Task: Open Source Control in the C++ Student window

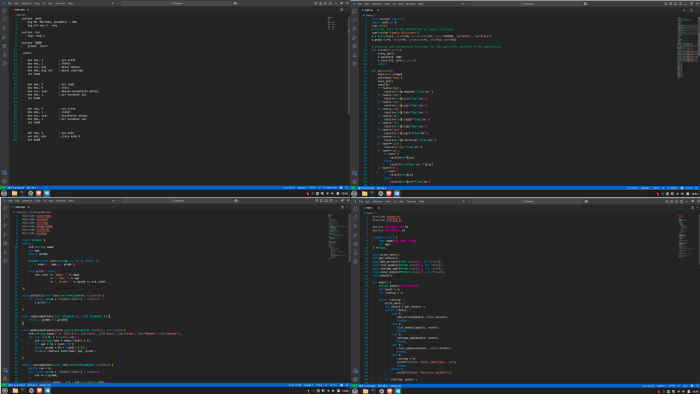Action: (5, 226)
